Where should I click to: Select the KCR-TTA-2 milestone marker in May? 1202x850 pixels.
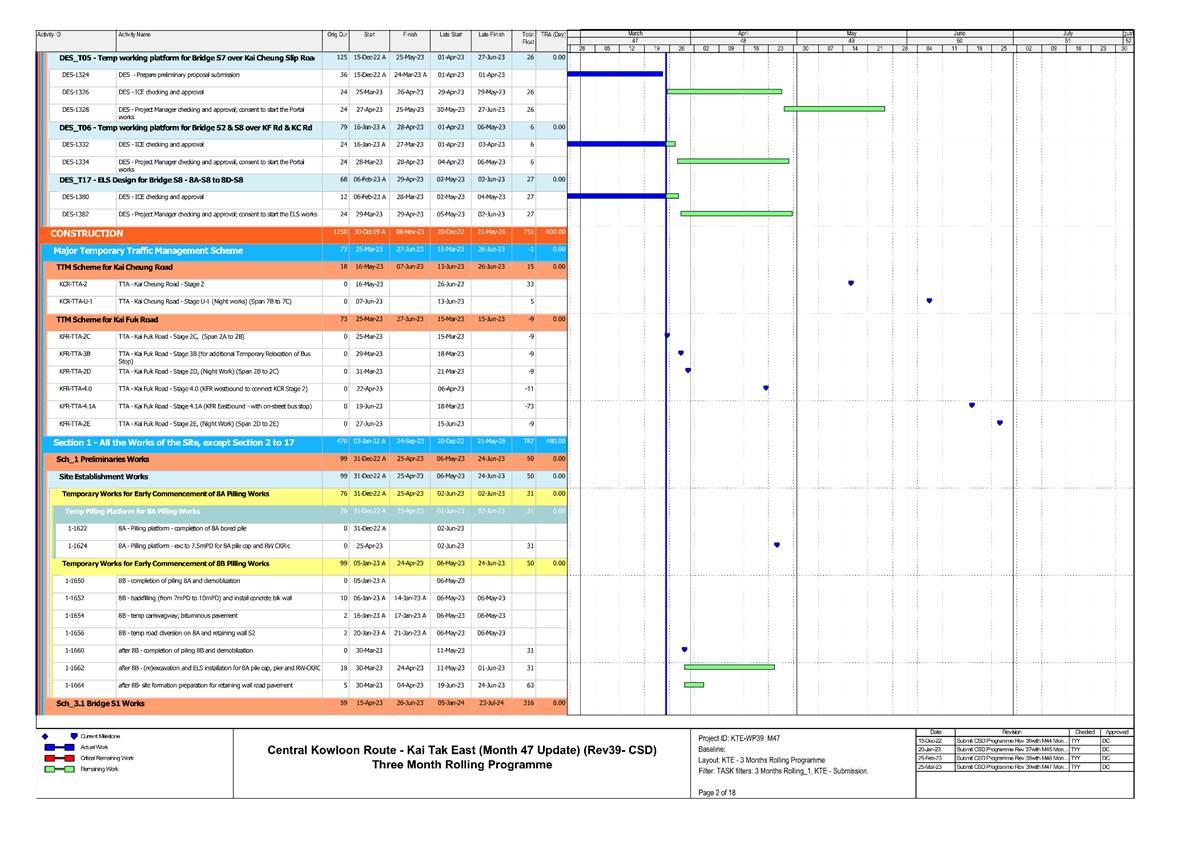[851, 283]
